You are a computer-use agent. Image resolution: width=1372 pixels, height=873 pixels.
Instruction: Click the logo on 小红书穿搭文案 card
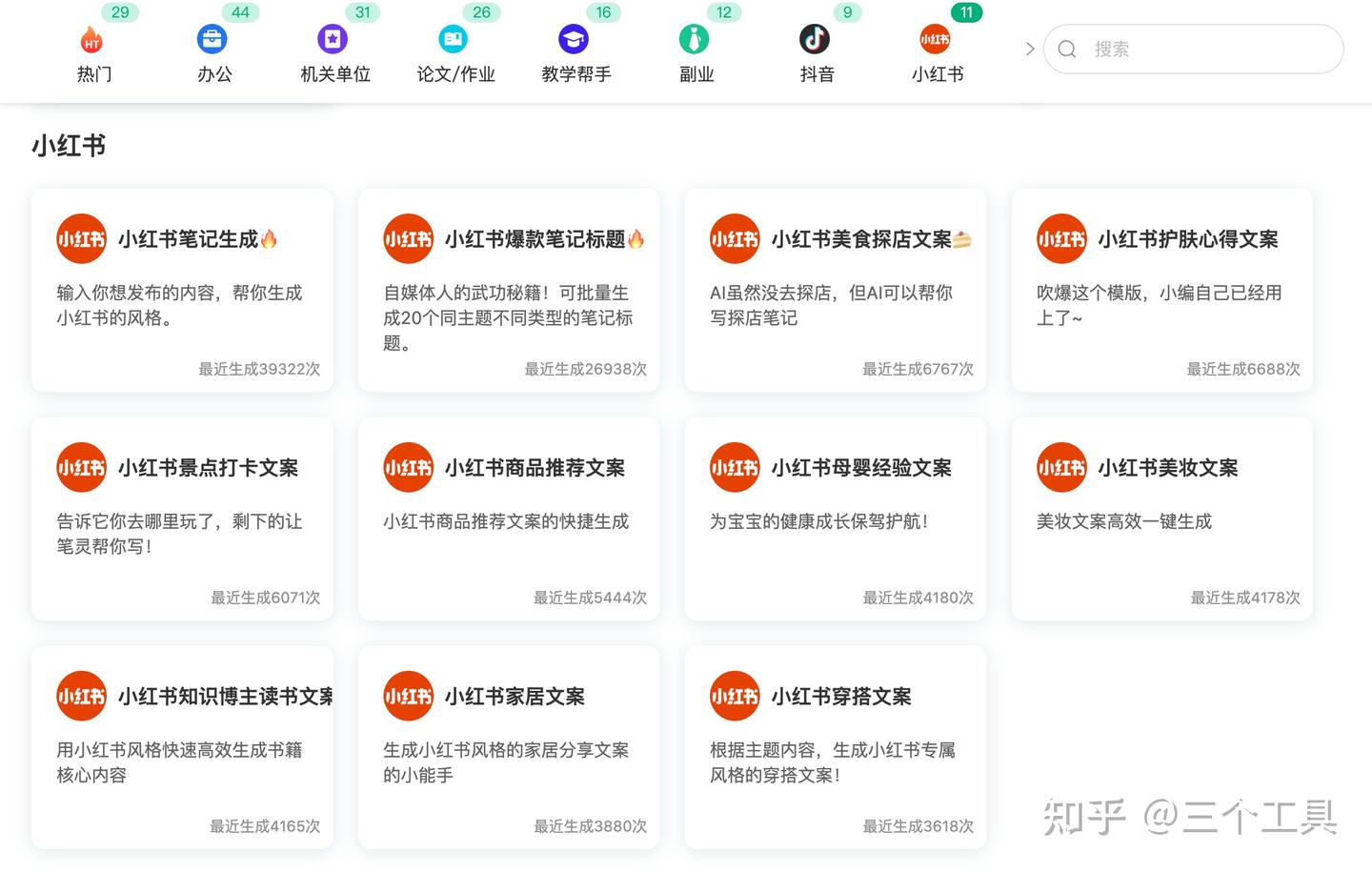click(735, 696)
